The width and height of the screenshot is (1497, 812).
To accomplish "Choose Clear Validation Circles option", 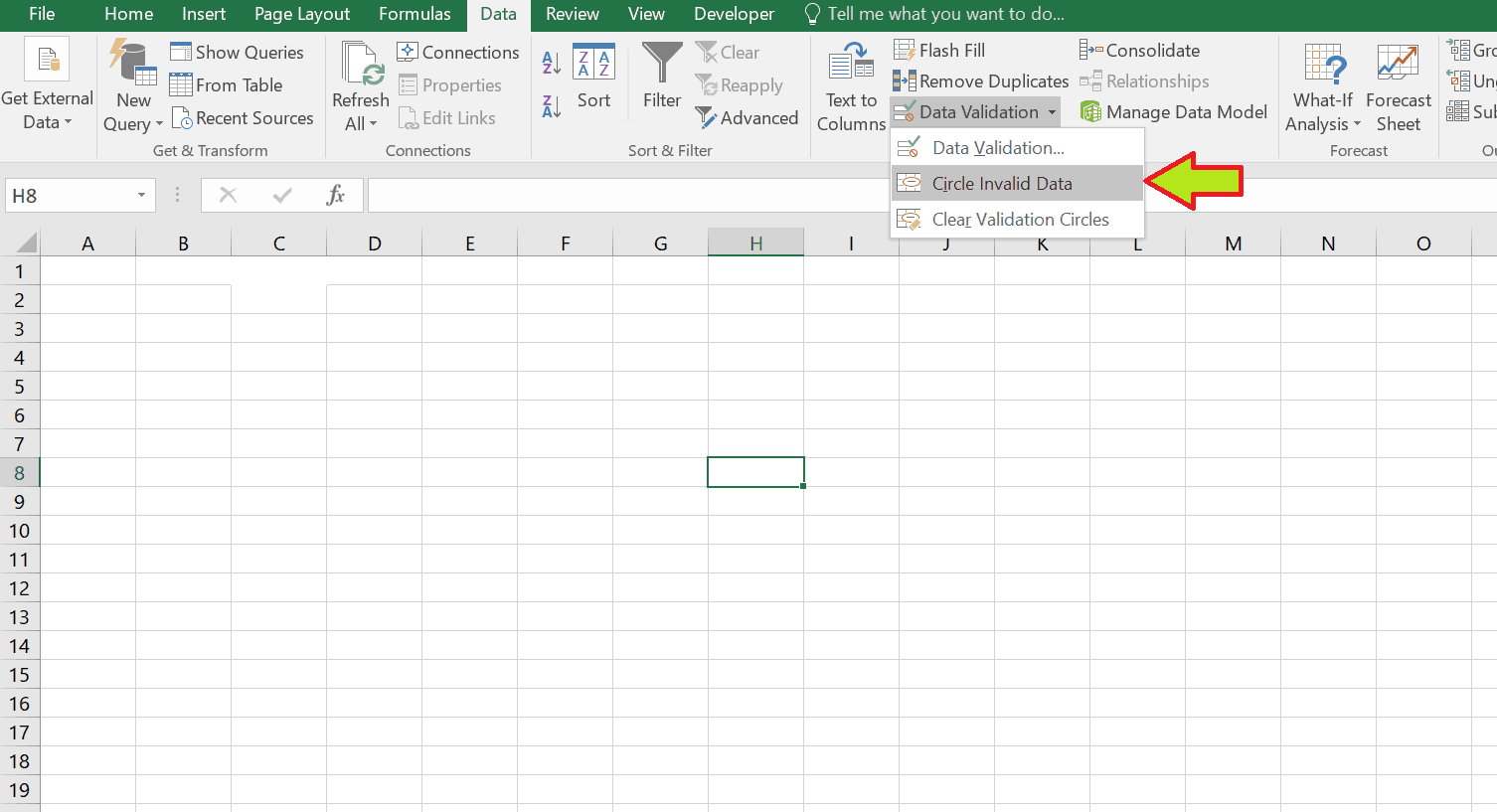I will (x=1020, y=220).
